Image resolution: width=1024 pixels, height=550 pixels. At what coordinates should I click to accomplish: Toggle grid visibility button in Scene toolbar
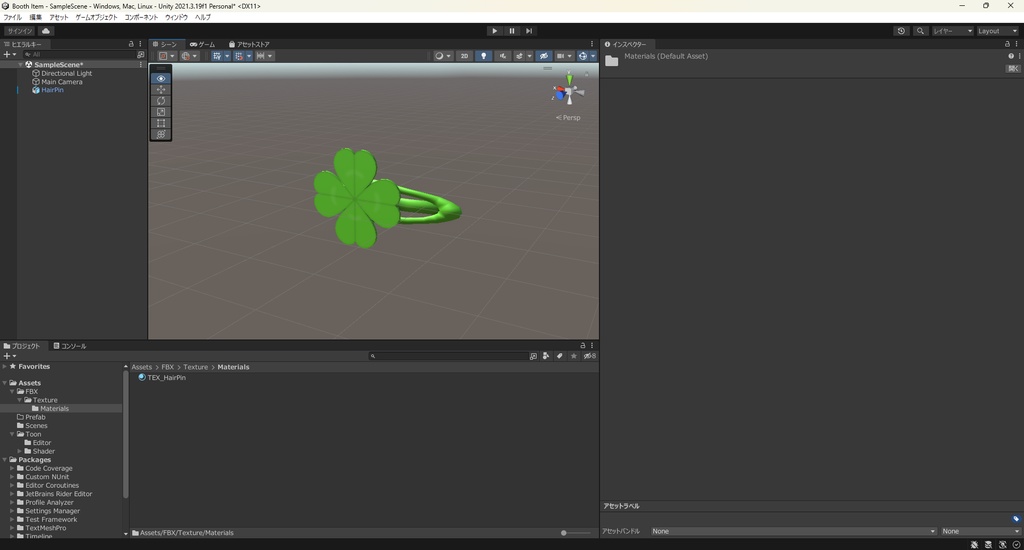217,56
